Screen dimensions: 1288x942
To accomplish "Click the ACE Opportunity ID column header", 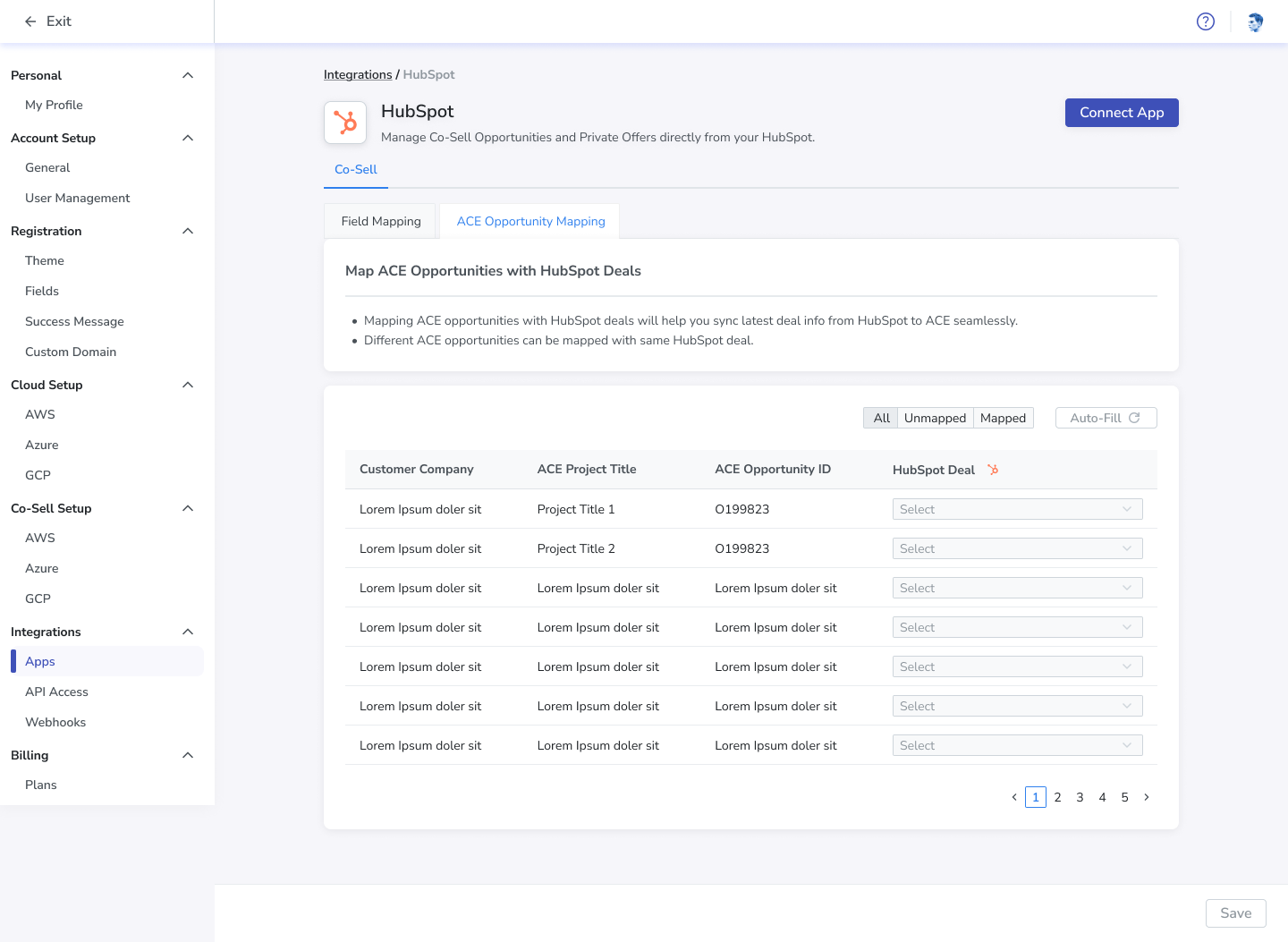I will (773, 469).
